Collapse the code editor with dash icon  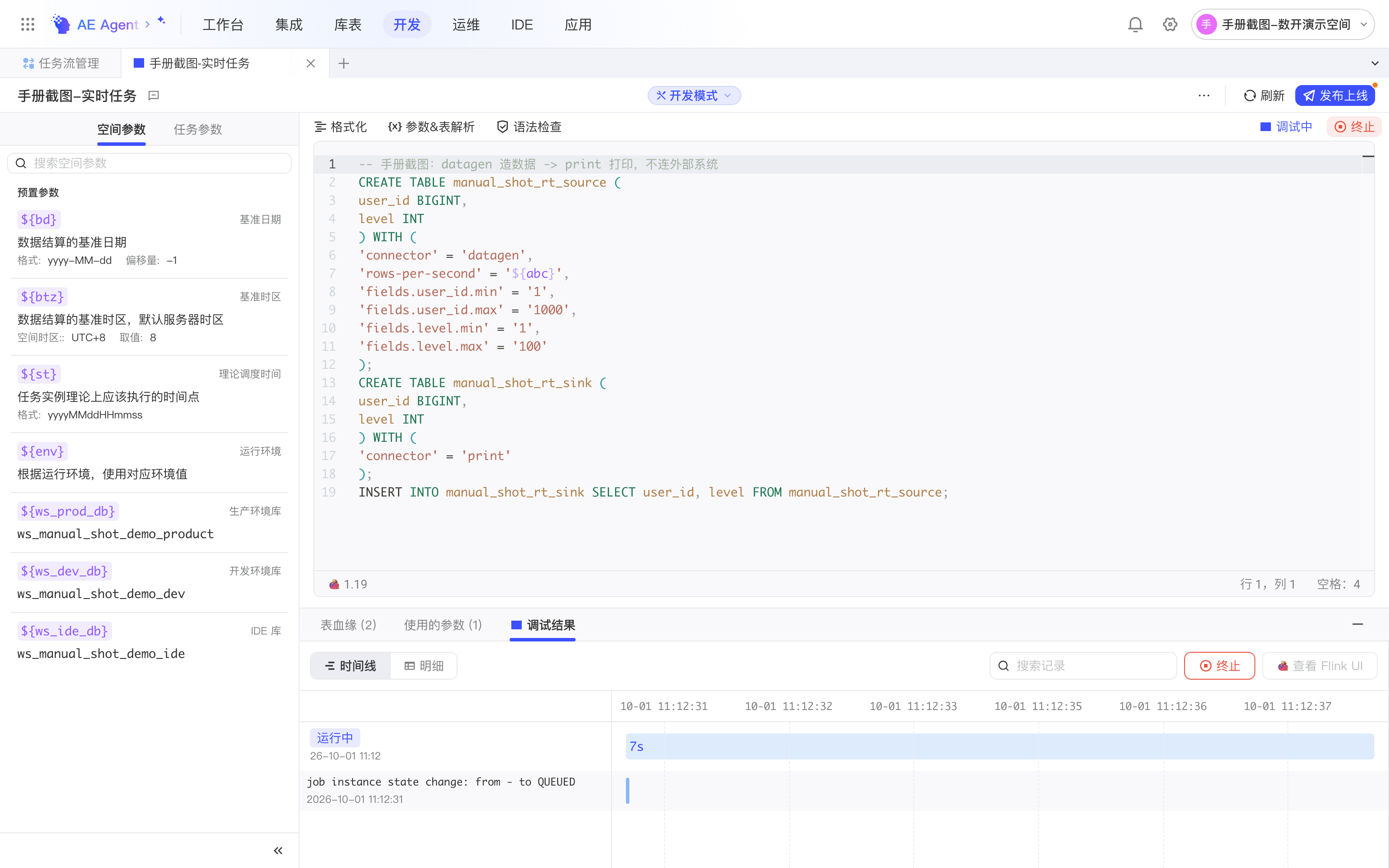click(1368, 156)
